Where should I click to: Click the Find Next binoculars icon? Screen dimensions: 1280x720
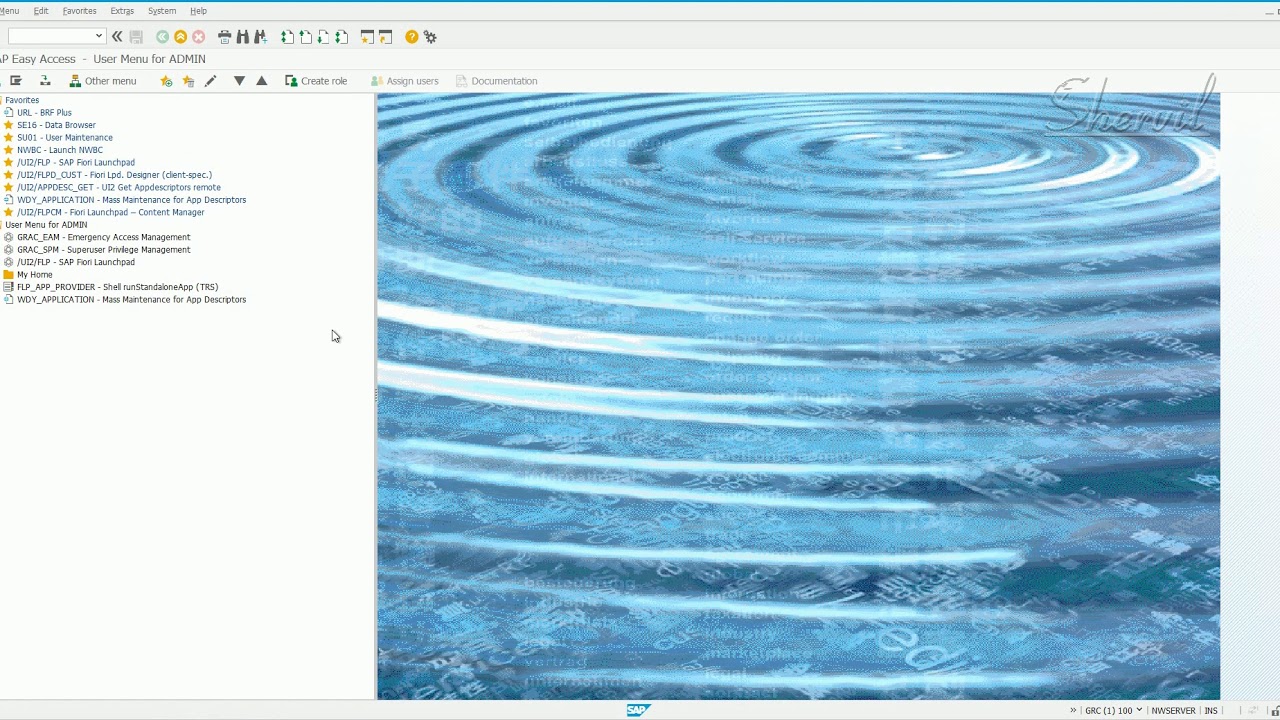(260, 37)
